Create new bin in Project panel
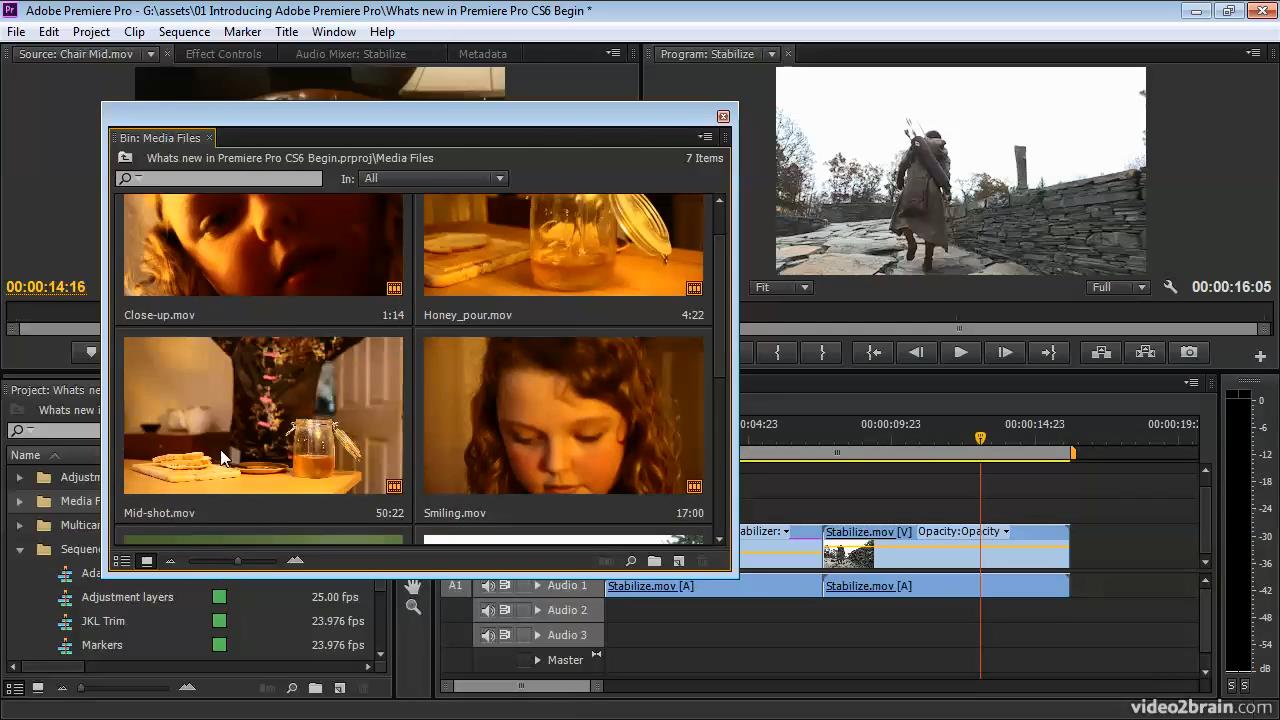The image size is (1280, 720). tap(315, 688)
